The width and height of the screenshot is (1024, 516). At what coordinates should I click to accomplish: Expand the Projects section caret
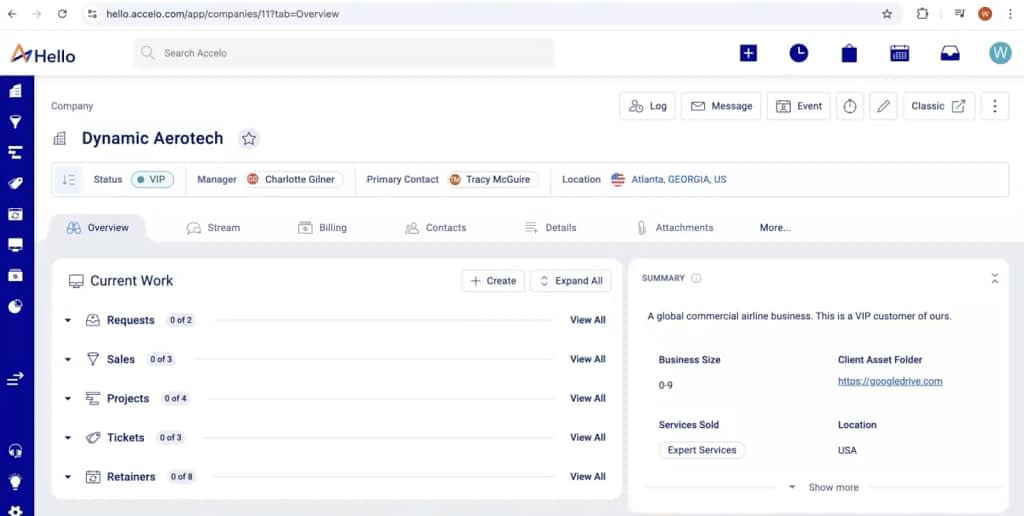[x=67, y=399]
